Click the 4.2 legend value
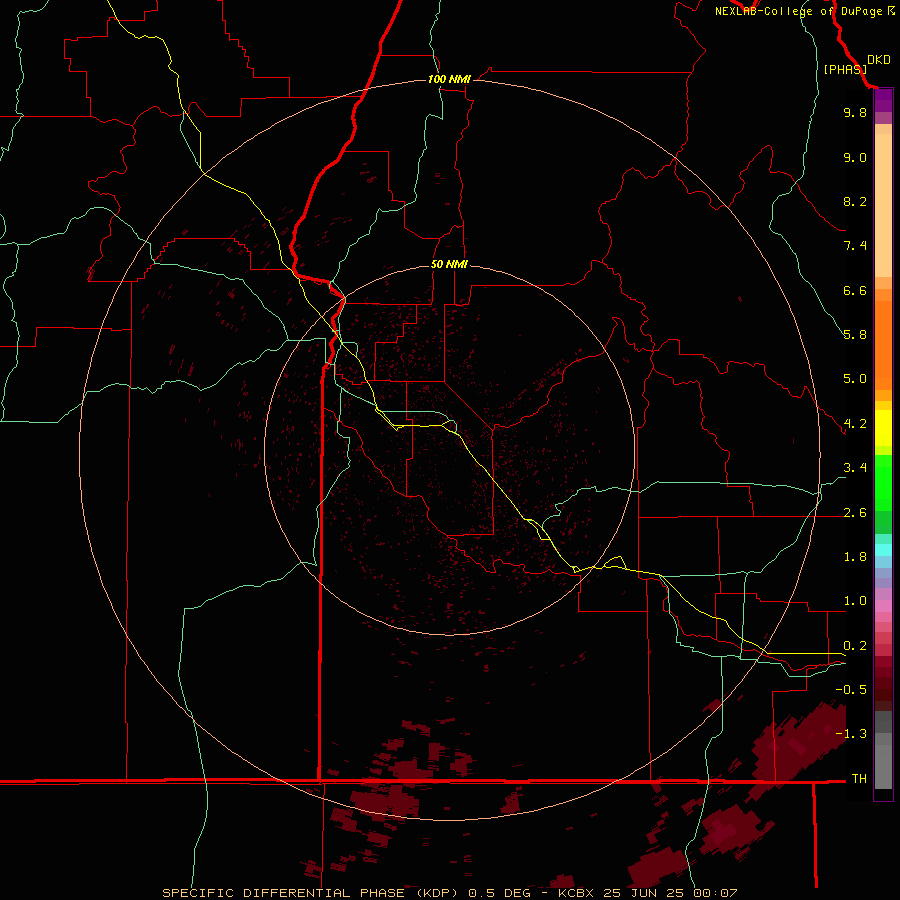 855,424
